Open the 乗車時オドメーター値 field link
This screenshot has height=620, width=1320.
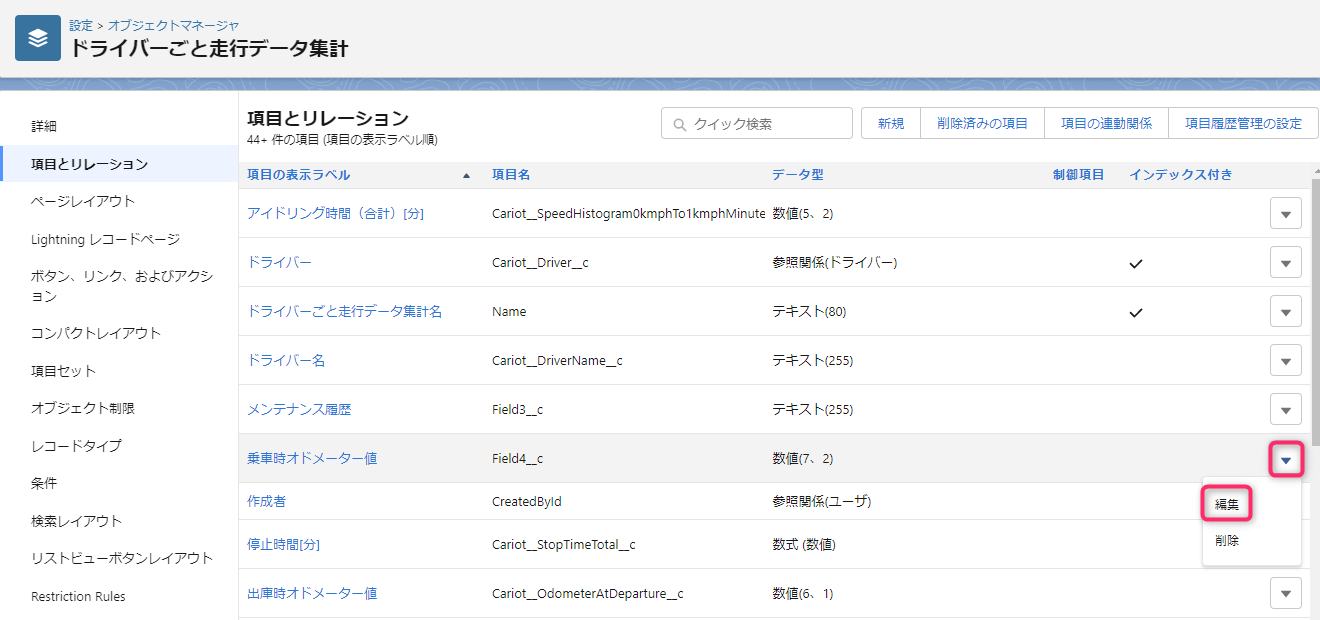312,459
